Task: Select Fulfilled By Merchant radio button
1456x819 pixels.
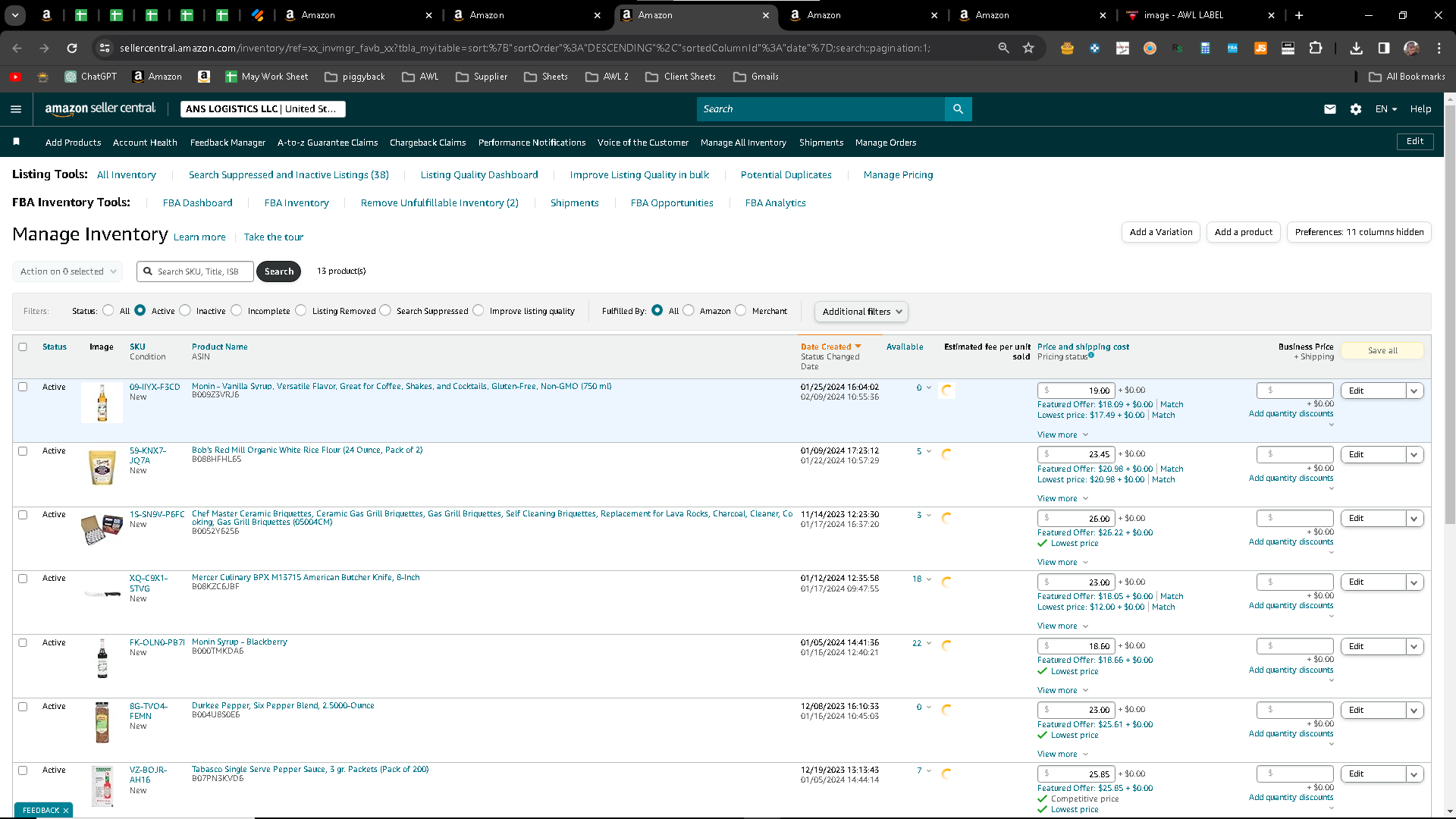Action: coord(741,310)
